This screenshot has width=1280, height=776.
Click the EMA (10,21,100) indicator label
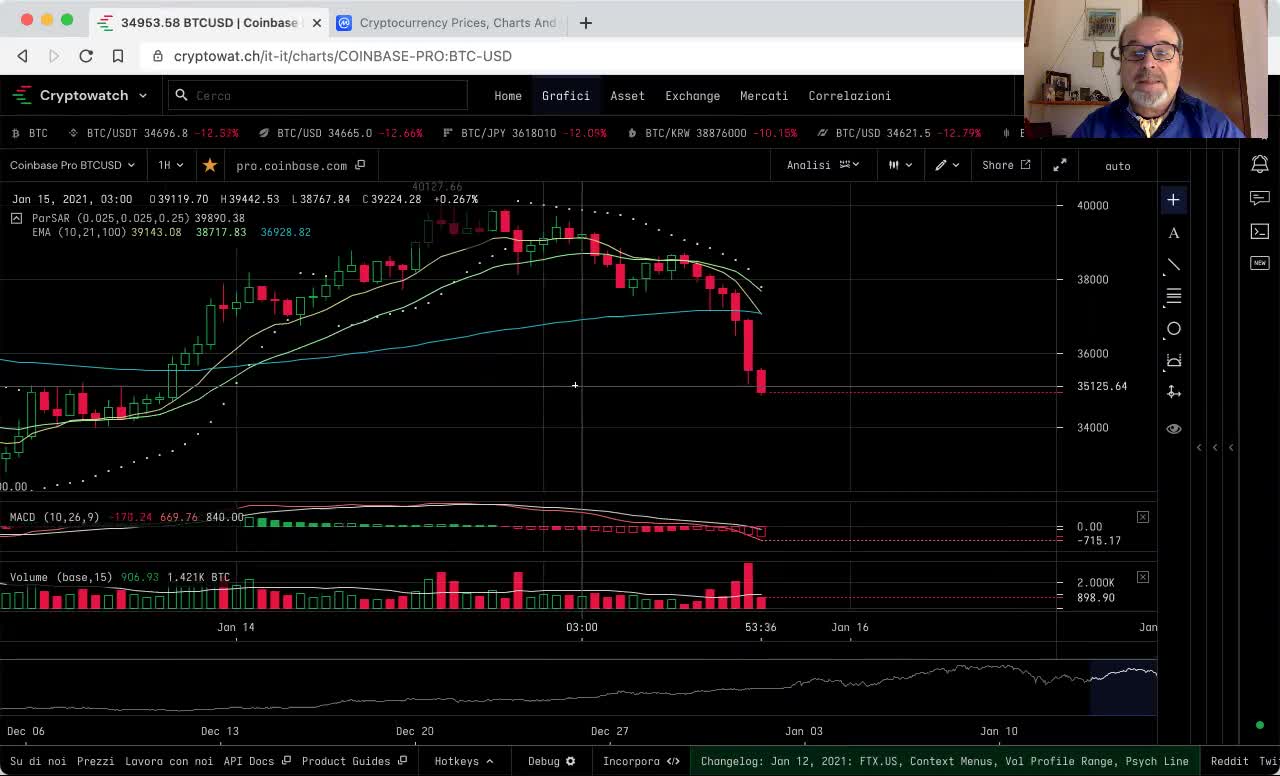coord(79,232)
